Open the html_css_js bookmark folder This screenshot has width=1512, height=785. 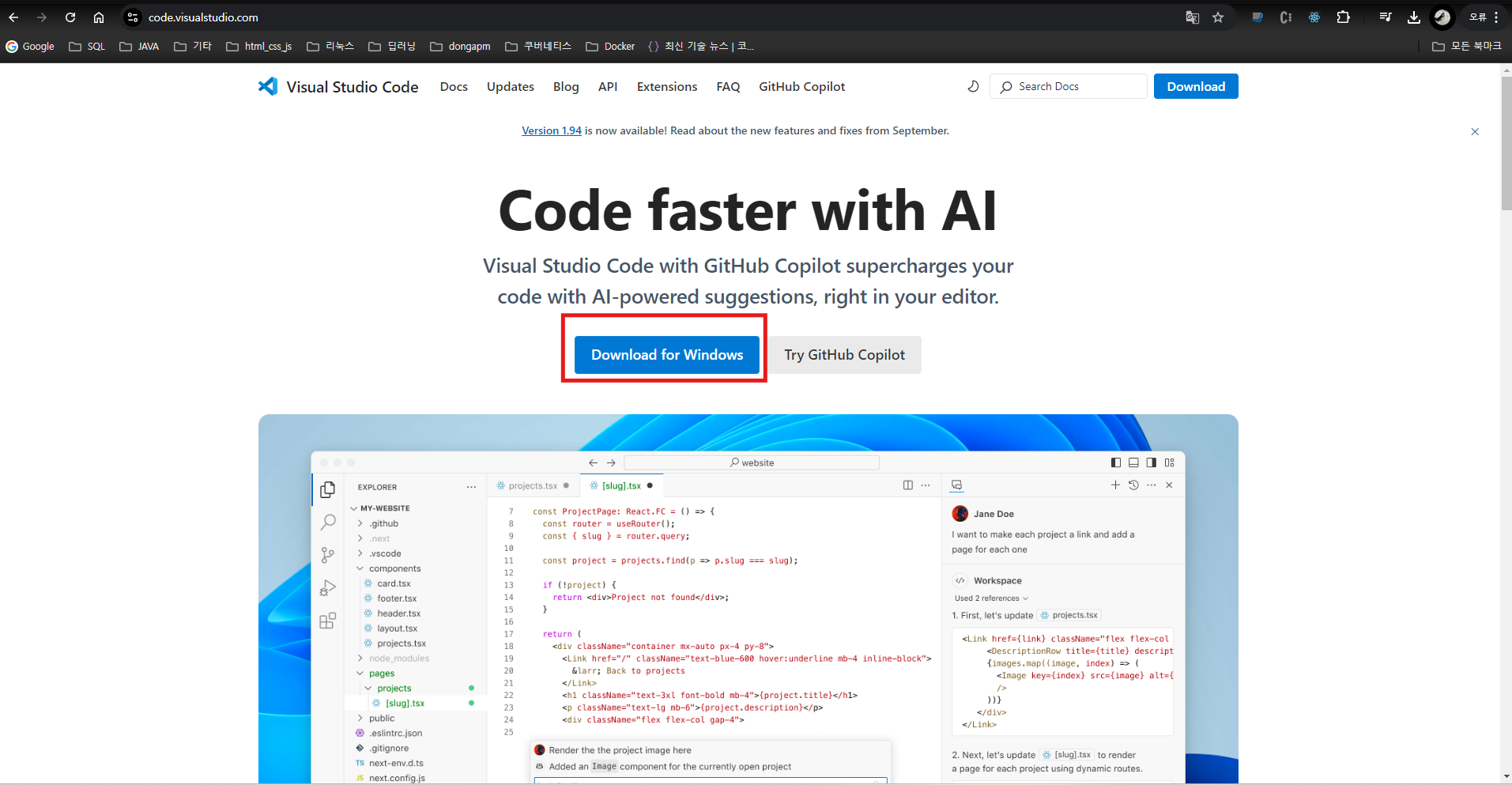(x=259, y=47)
